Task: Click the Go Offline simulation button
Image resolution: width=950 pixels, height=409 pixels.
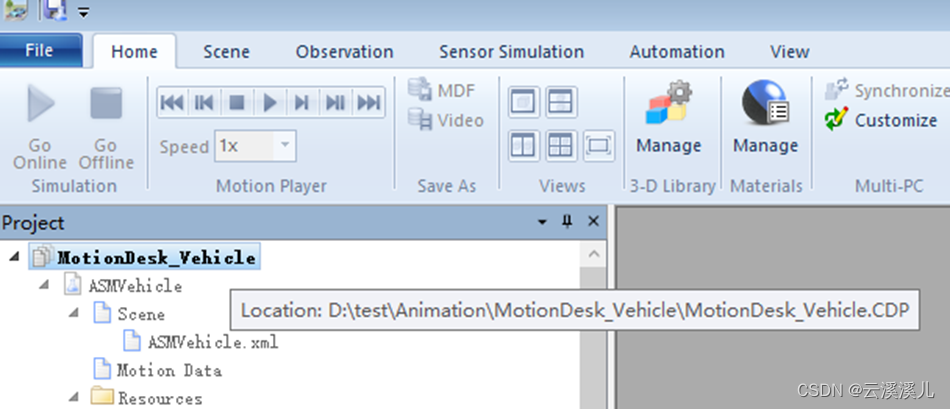Action: click(106, 128)
